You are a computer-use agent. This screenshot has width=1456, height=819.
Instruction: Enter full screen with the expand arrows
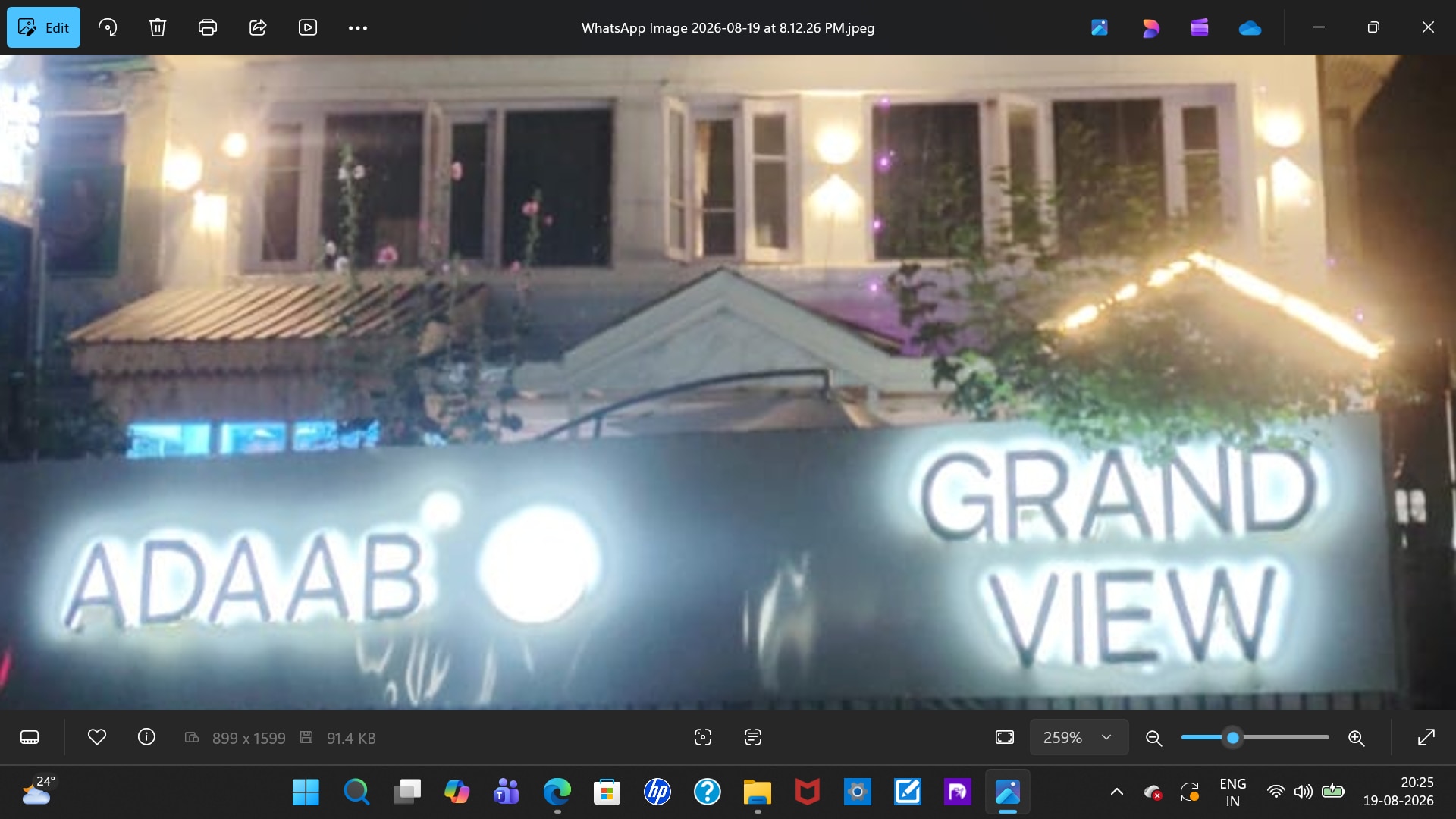pyautogui.click(x=1426, y=737)
